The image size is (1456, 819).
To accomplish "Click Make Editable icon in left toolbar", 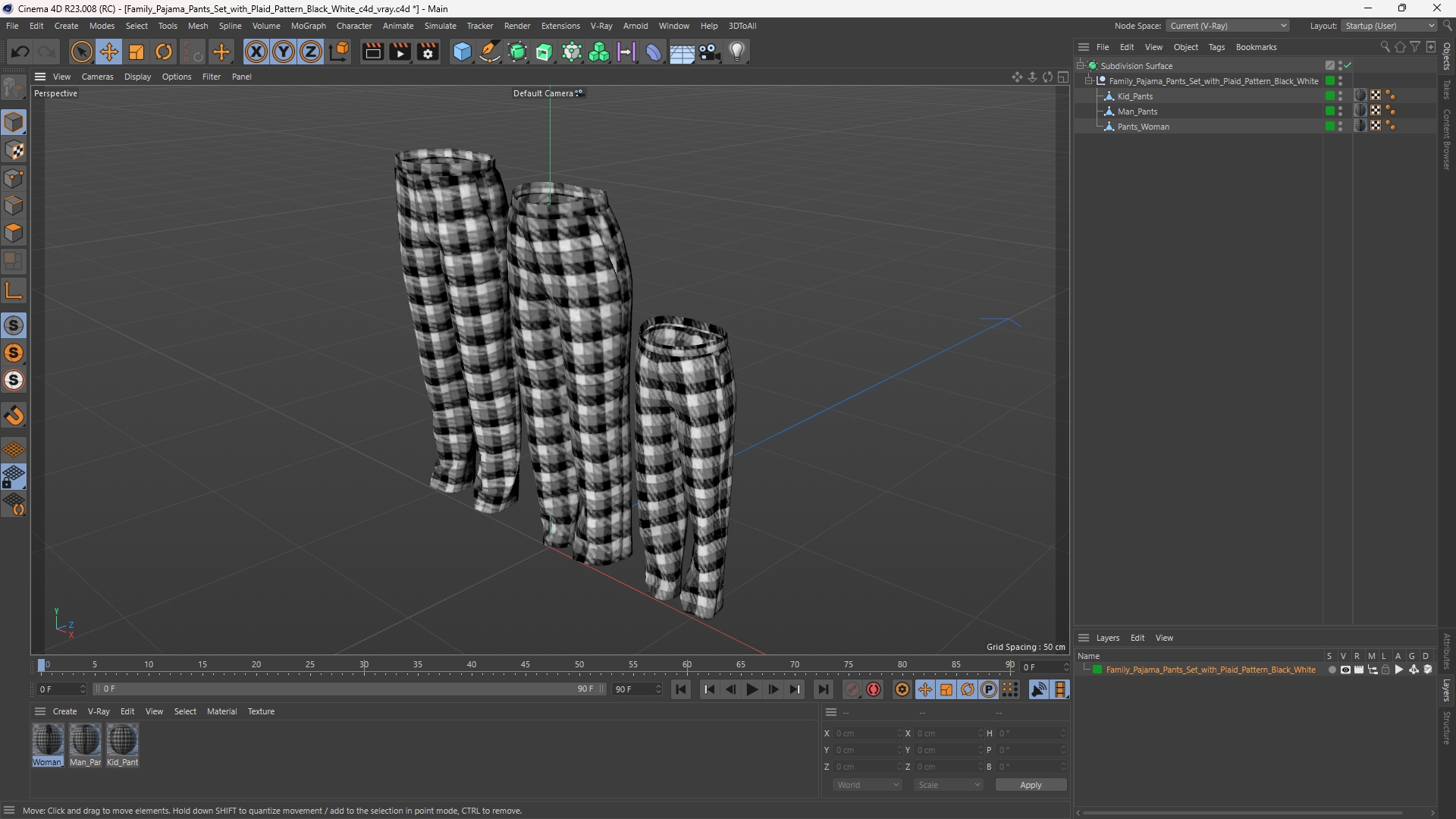I will click(14, 88).
